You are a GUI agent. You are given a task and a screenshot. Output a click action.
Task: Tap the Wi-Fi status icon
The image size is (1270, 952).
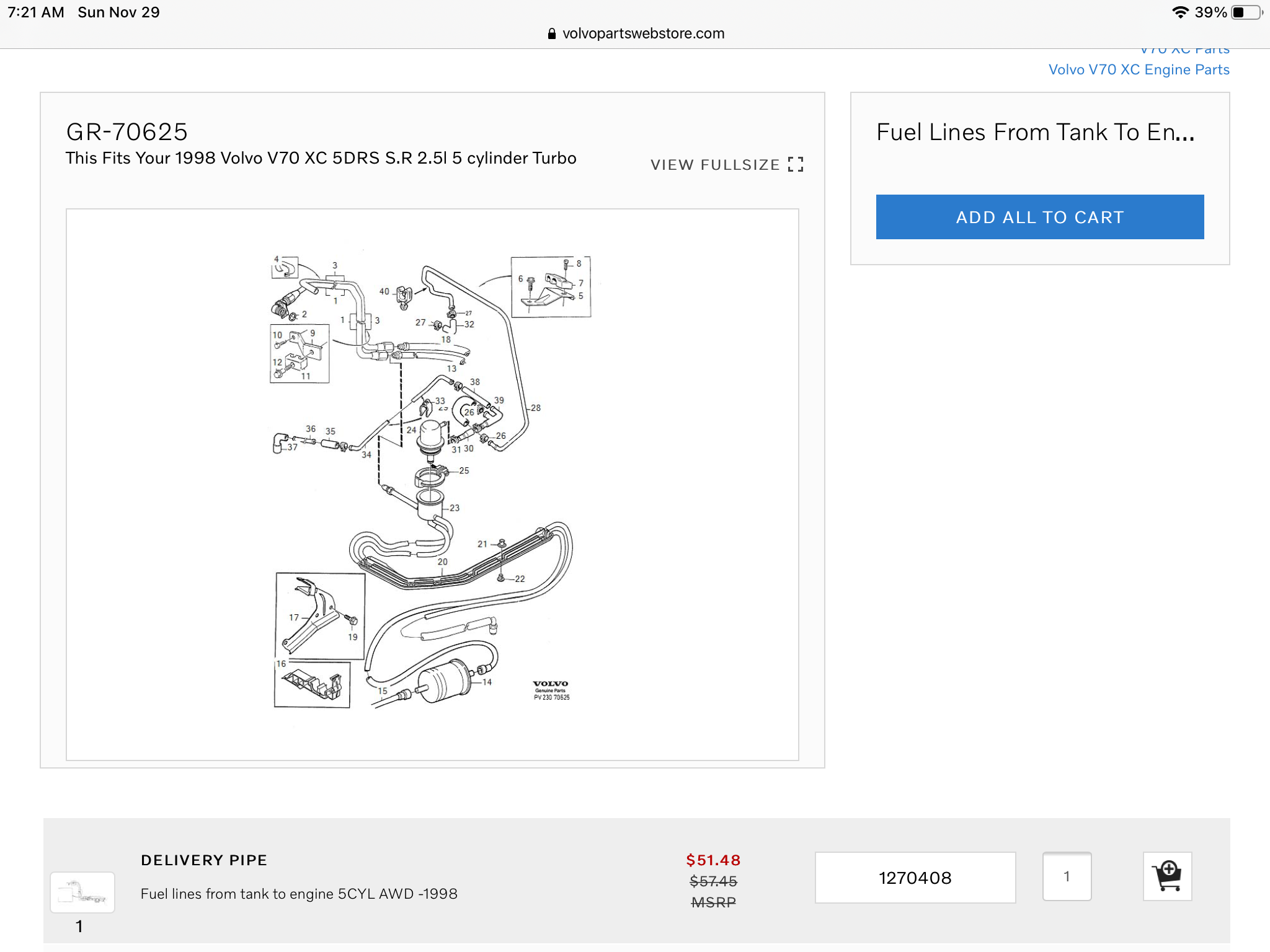[1180, 12]
